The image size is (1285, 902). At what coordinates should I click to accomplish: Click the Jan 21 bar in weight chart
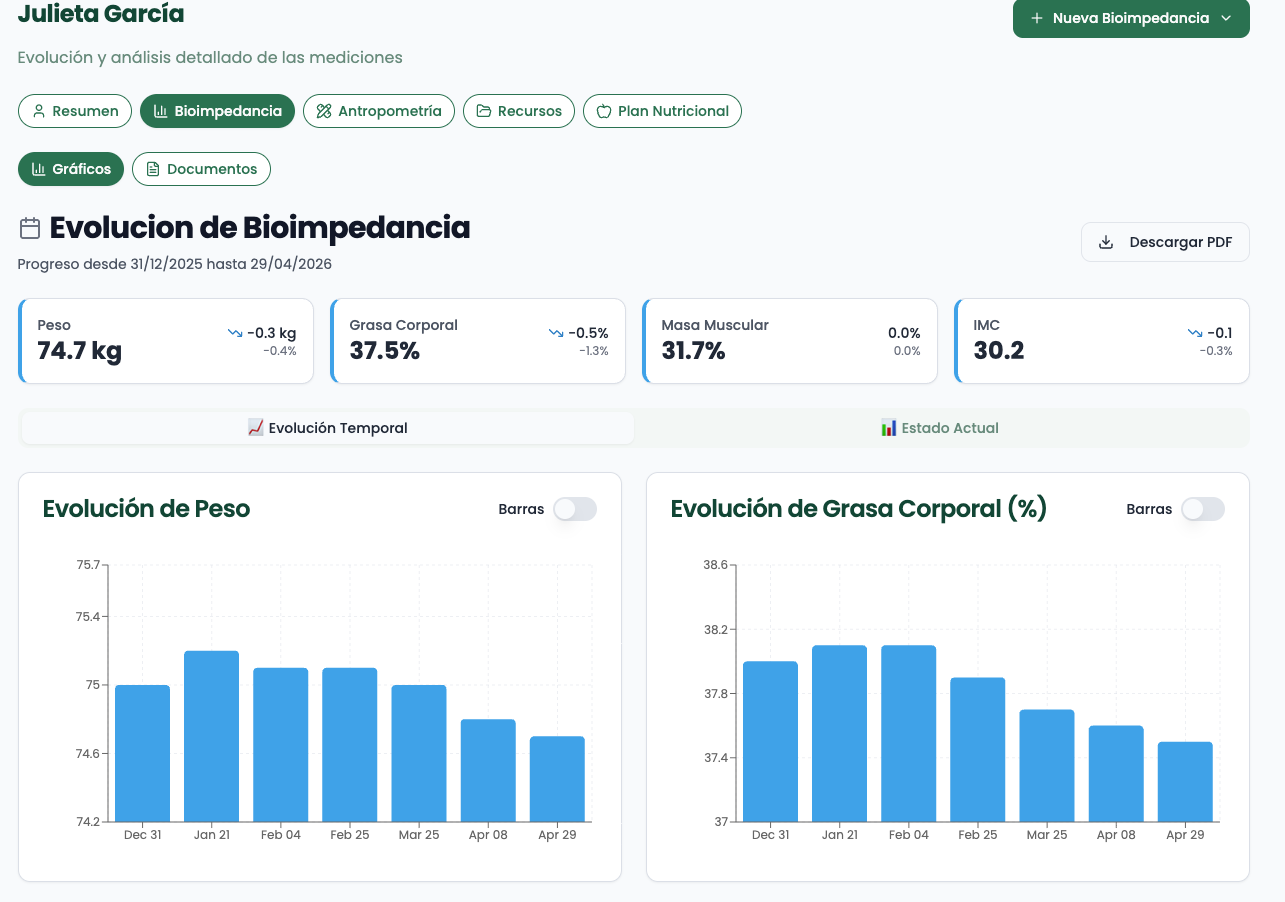[x=211, y=736]
